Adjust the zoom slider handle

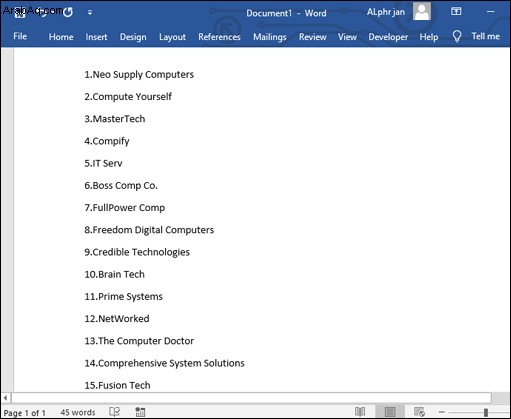pos(486,412)
